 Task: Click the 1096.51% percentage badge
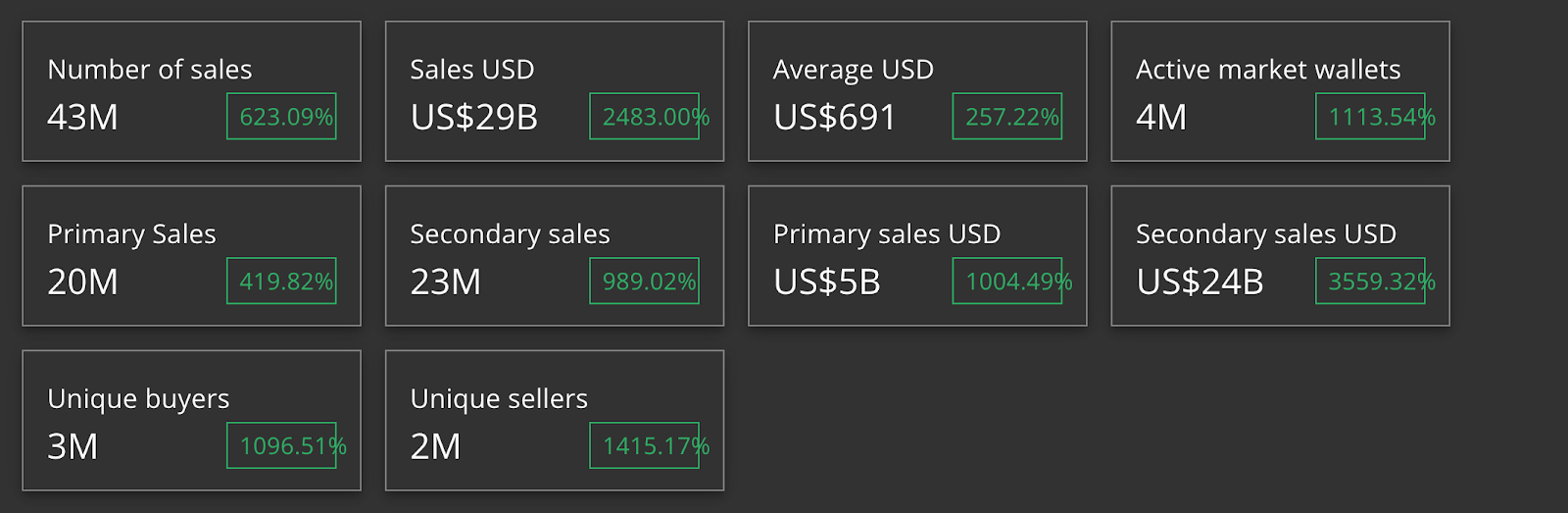pyautogui.click(x=282, y=446)
